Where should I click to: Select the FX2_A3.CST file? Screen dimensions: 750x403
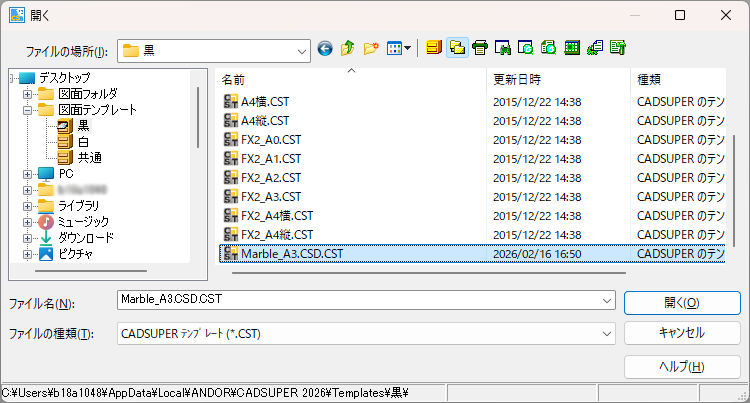(x=270, y=196)
